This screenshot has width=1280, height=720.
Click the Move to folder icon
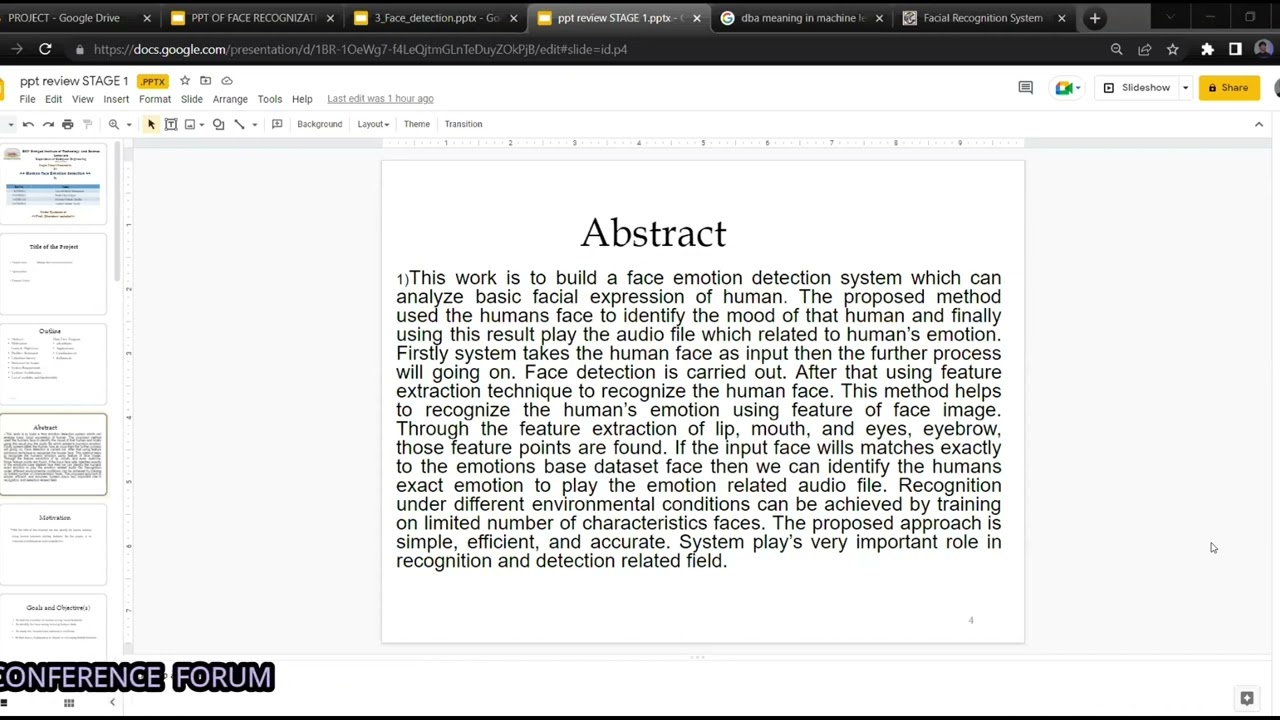[205, 81]
